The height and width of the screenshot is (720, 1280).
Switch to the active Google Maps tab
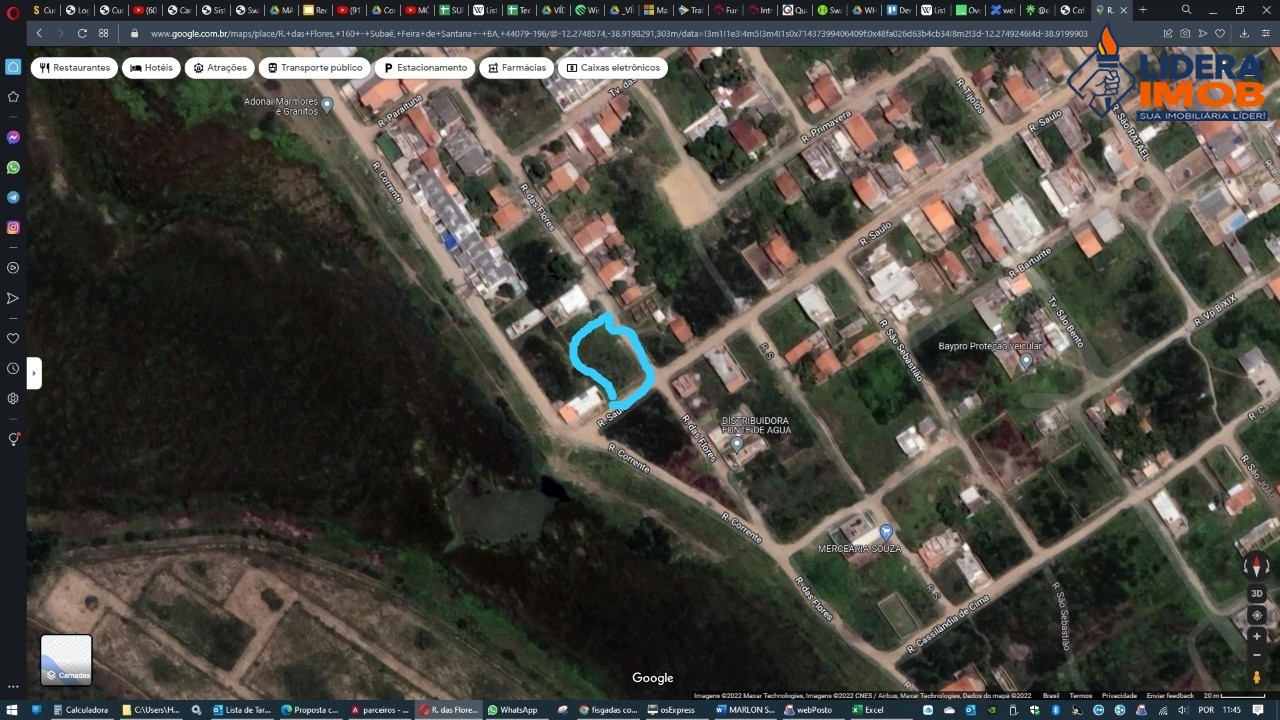pyautogui.click(x=1105, y=10)
